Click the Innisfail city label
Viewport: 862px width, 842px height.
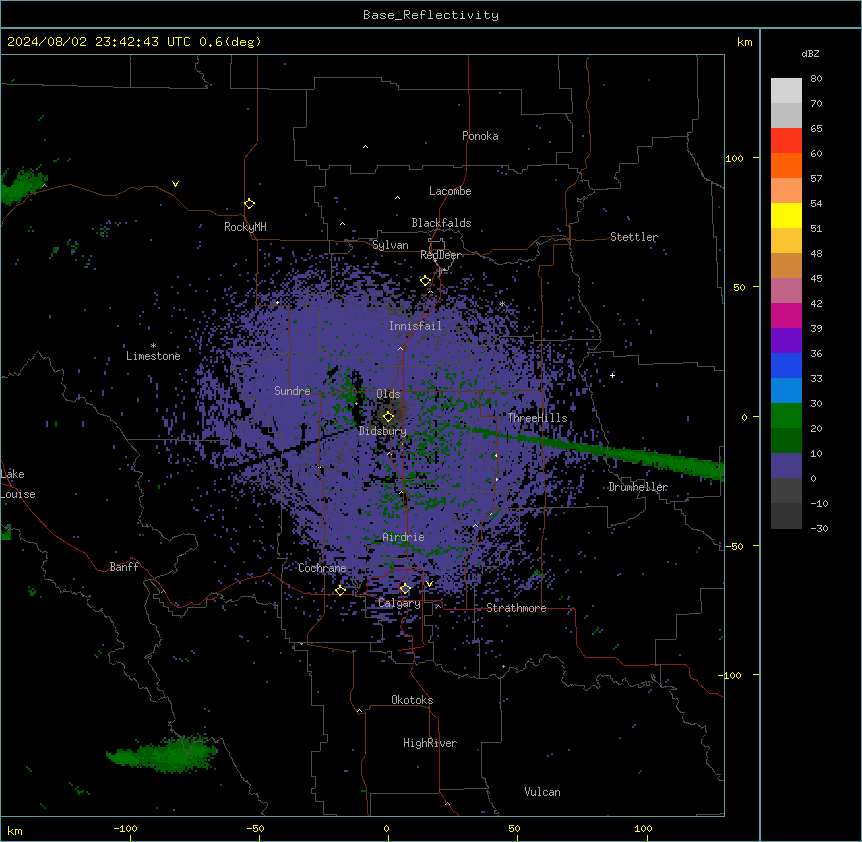click(415, 326)
